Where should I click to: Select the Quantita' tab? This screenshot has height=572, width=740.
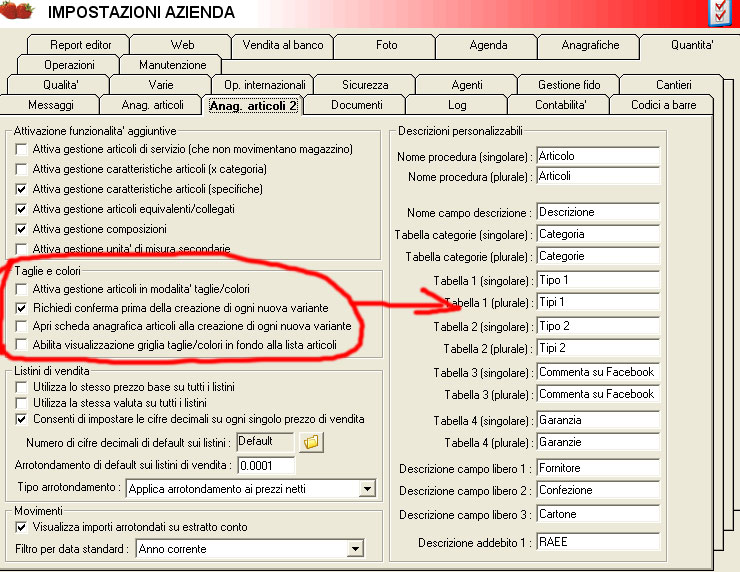(x=691, y=45)
